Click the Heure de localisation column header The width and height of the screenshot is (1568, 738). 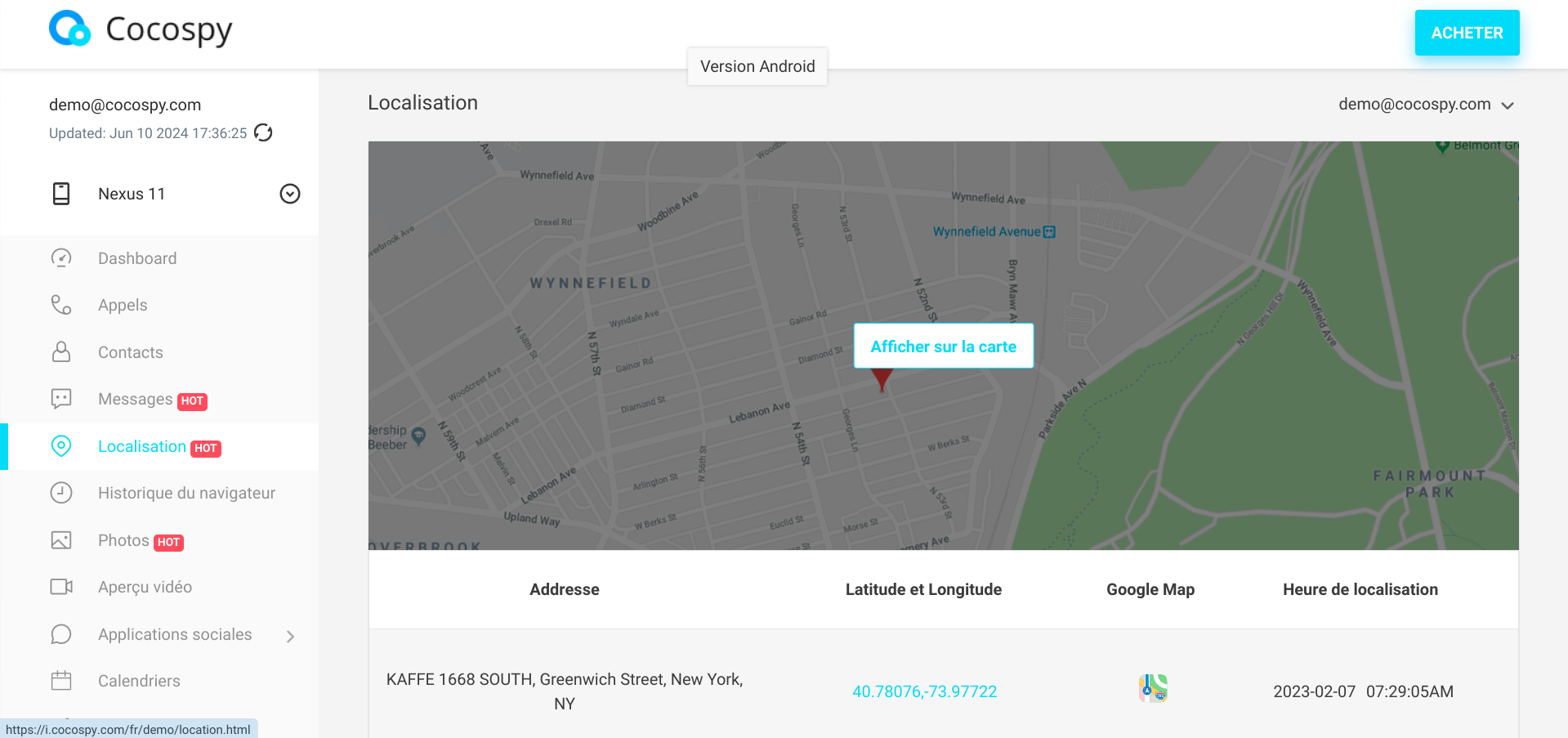tap(1360, 589)
